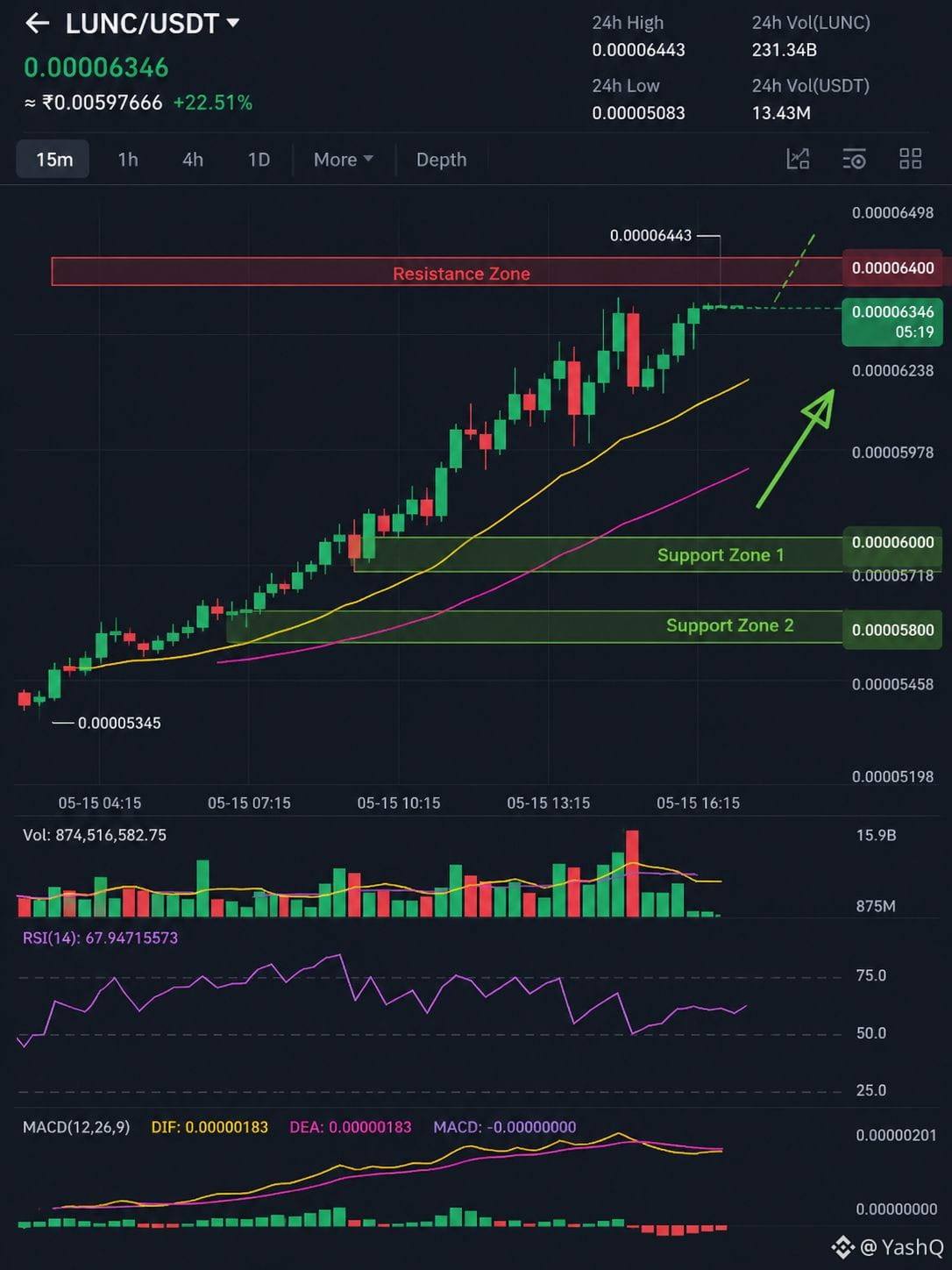Image resolution: width=952 pixels, height=1270 pixels.
Task: Open the LUNC/USDT pair selector dropdown
Action: [x=153, y=24]
